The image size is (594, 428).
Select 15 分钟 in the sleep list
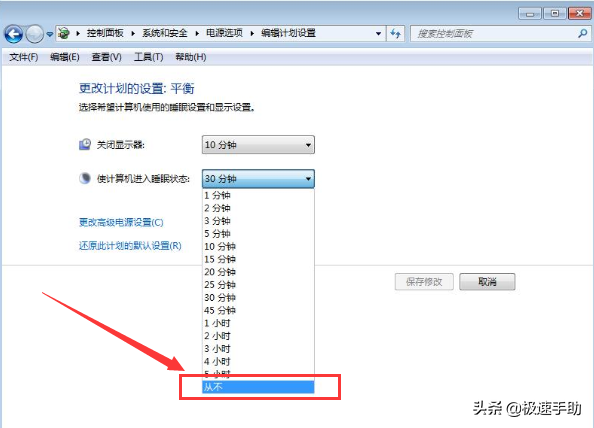tap(258, 259)
